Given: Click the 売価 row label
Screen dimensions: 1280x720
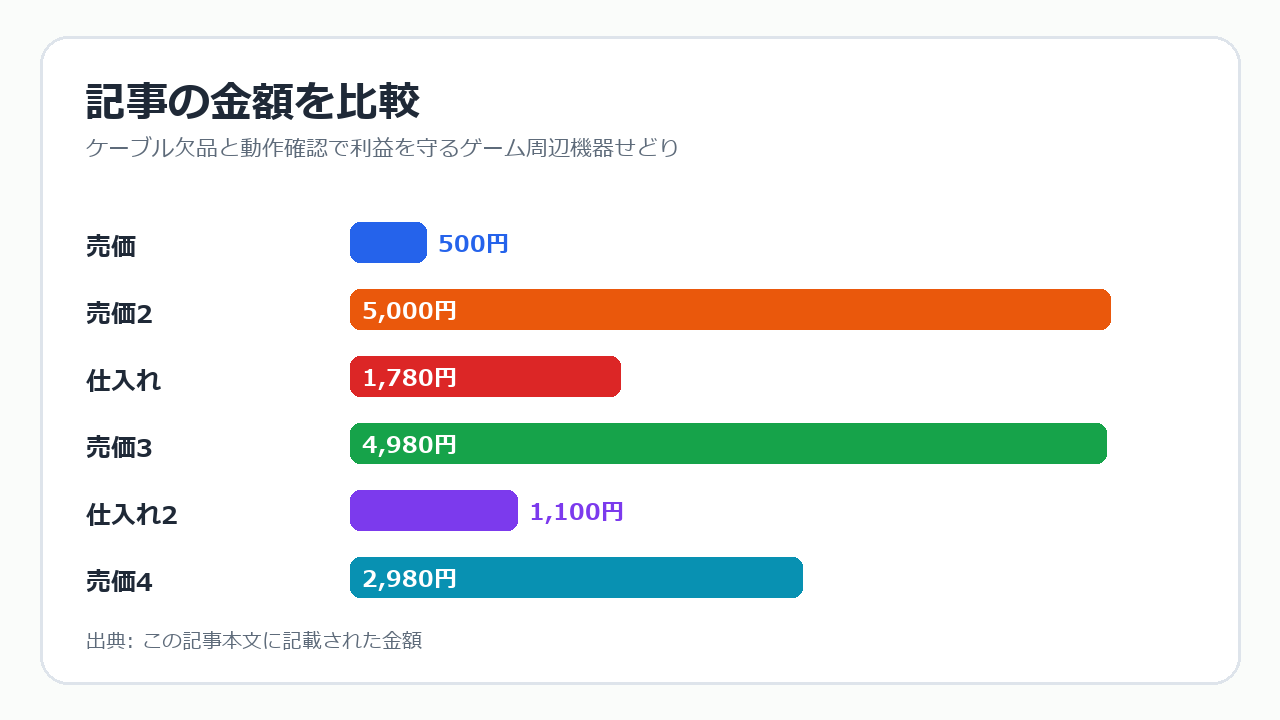Looking at the screenshot, I should pyautogui.click(x=111, y=246).
